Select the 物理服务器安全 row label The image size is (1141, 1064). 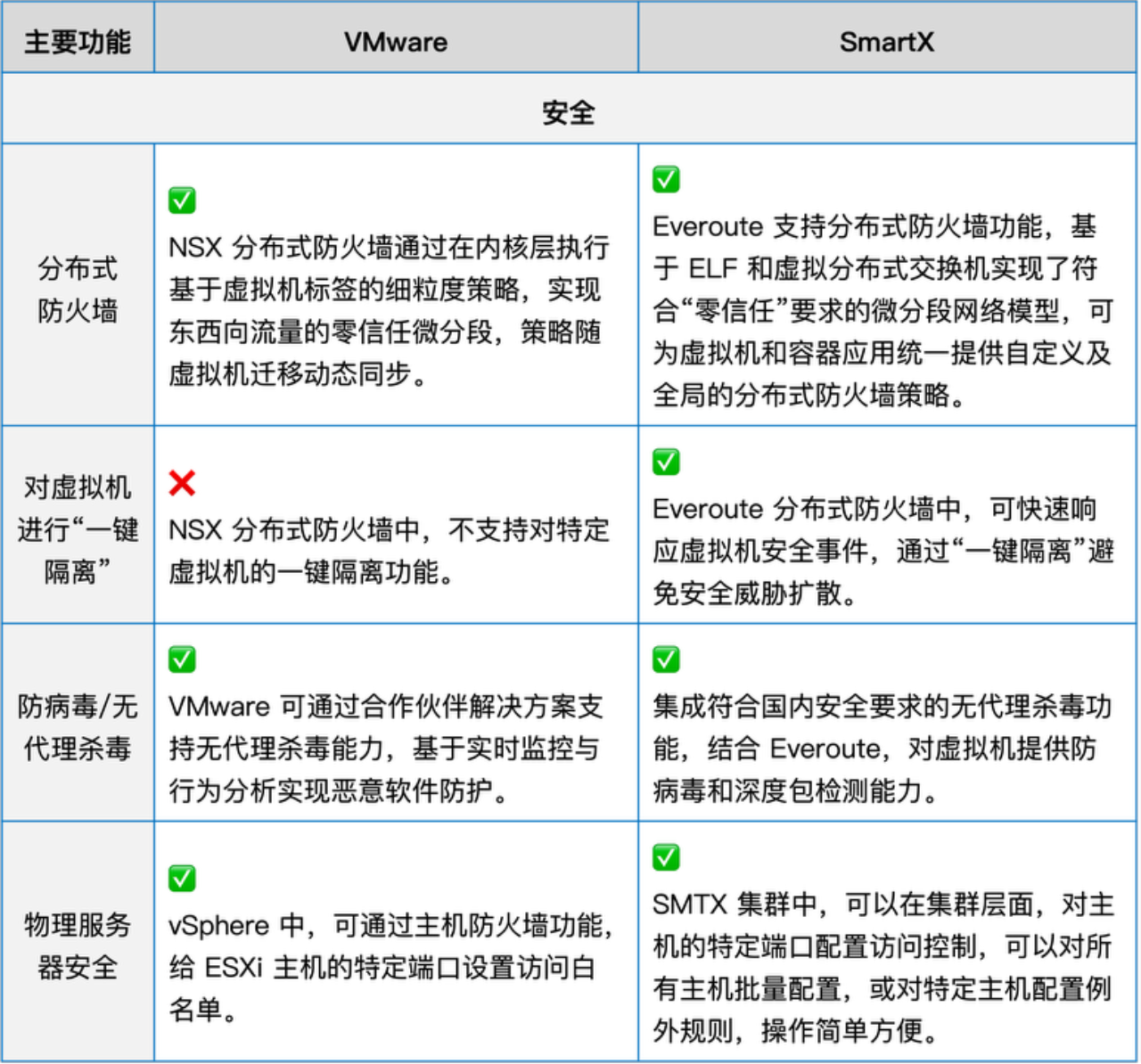[78, 945]
